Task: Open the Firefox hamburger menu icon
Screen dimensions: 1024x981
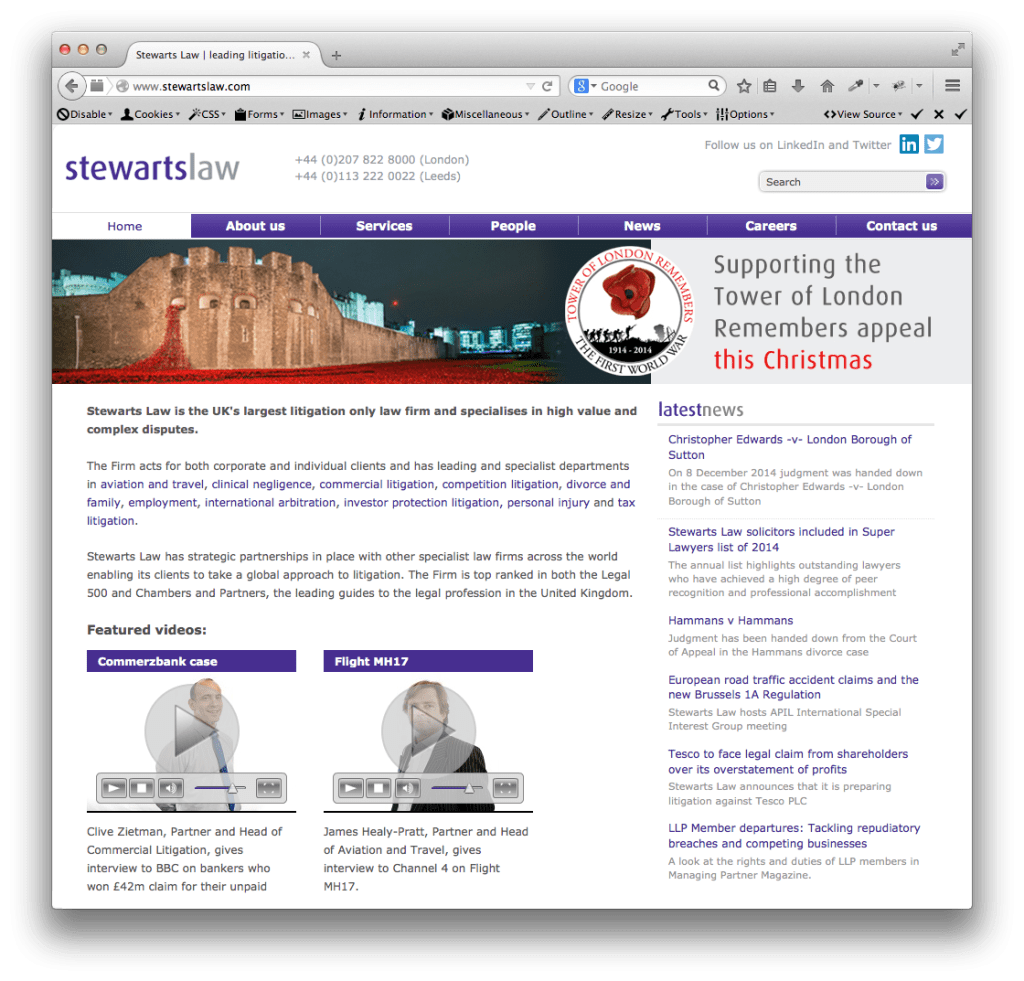Action: point(952,86)
